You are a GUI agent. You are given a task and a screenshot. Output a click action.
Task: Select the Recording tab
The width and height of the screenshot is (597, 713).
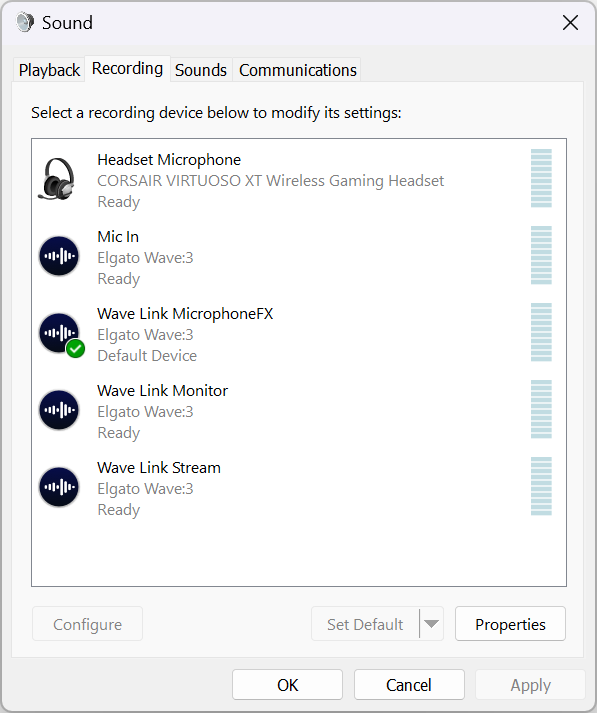pyautogui.click(x=127, y=69)
